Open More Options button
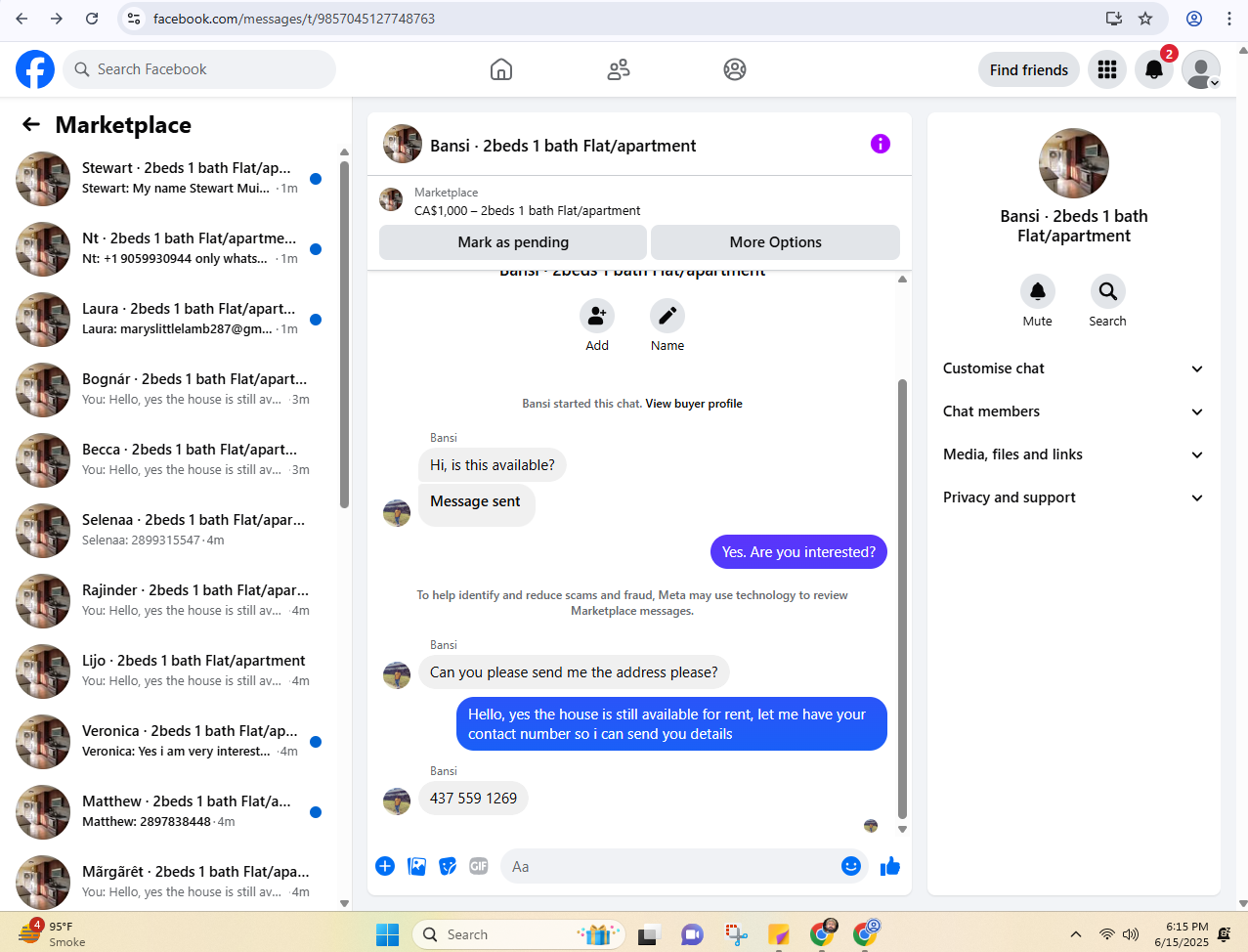The width and height of the screenshot is (1248, 952). 776,242
